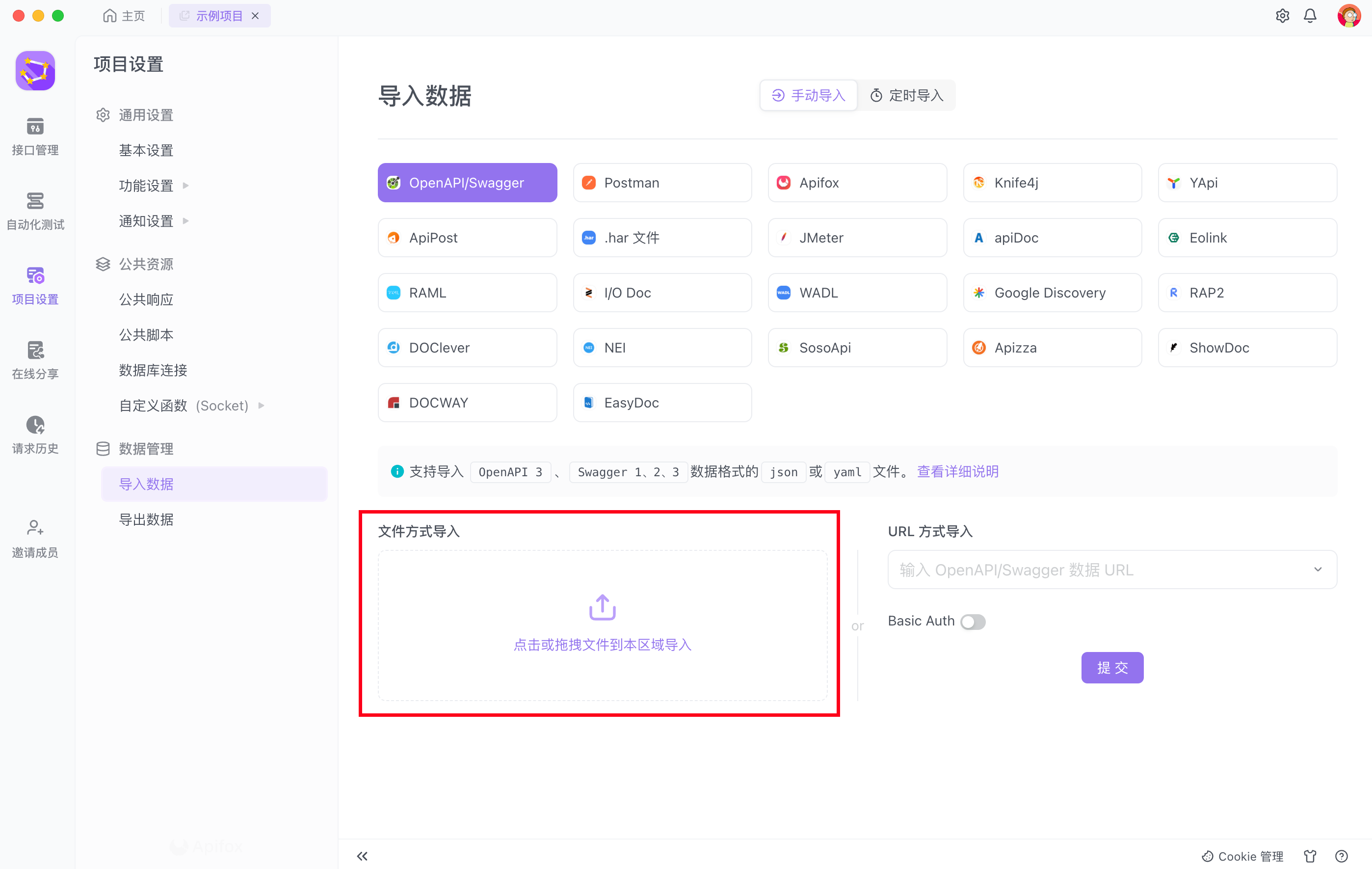The width and height of the screenshot is (1372, 869).
Task: Select DOClever import format
Action: (x=467, y=348)
